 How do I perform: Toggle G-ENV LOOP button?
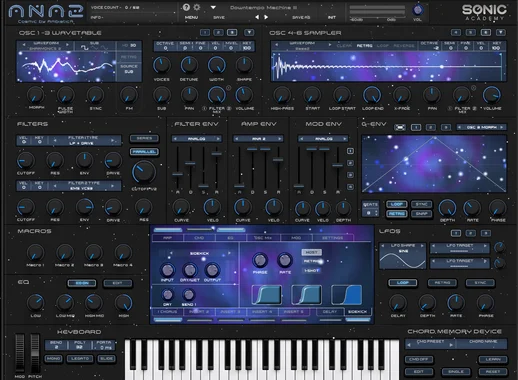[397, 204]
